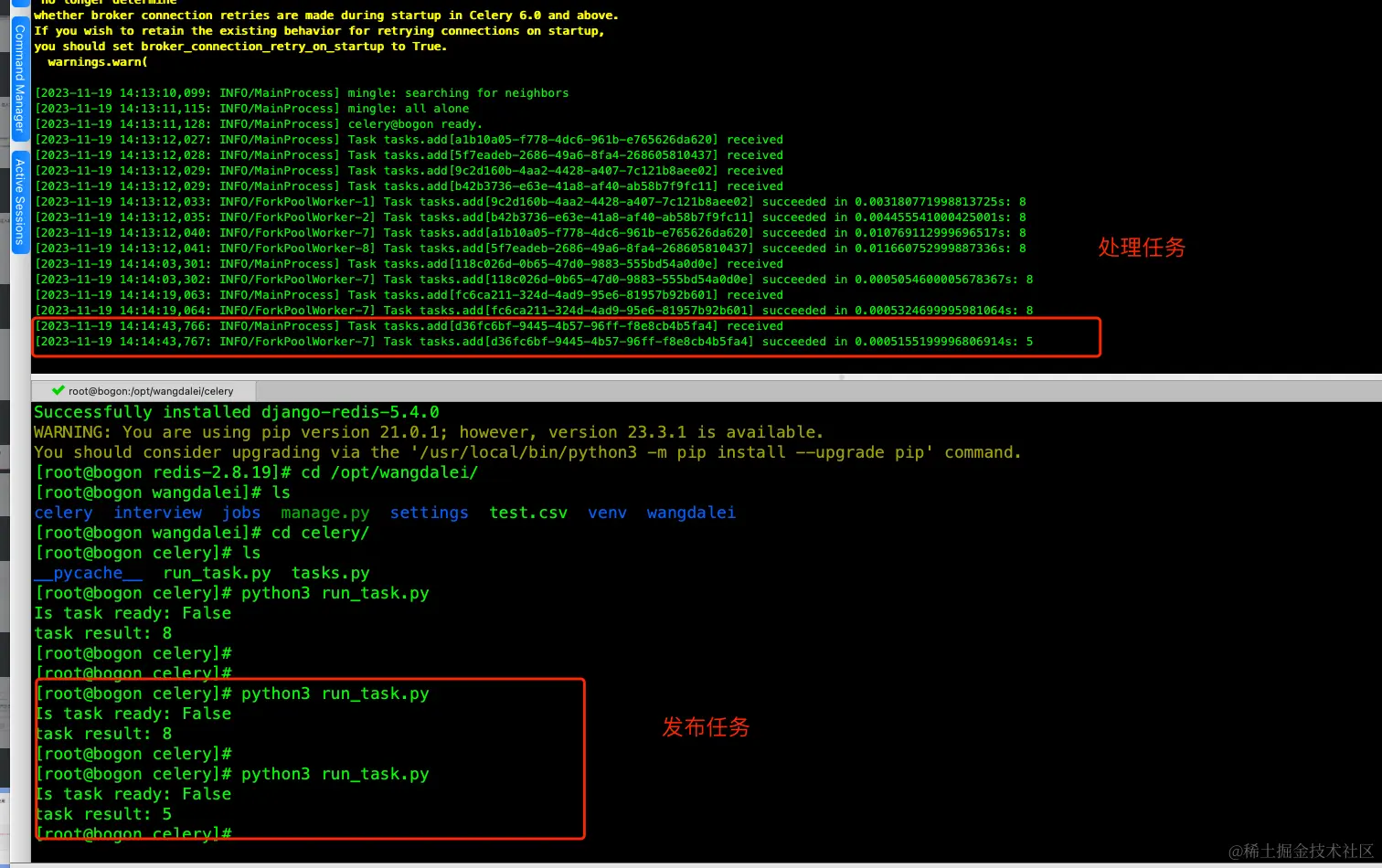Click the '[root@bogon wangdalei]# ls' command line

coord(163,492)
